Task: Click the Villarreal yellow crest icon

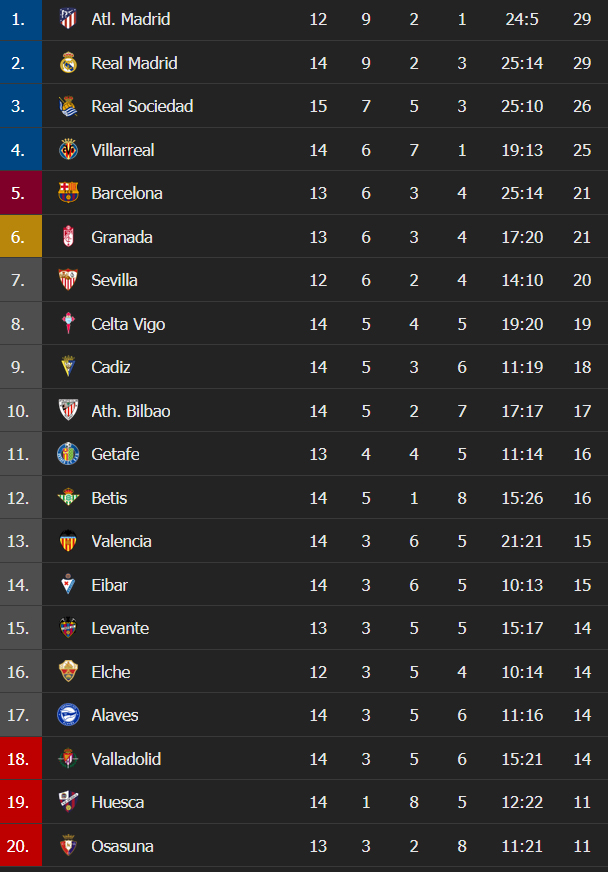Action: pos(68,150)
